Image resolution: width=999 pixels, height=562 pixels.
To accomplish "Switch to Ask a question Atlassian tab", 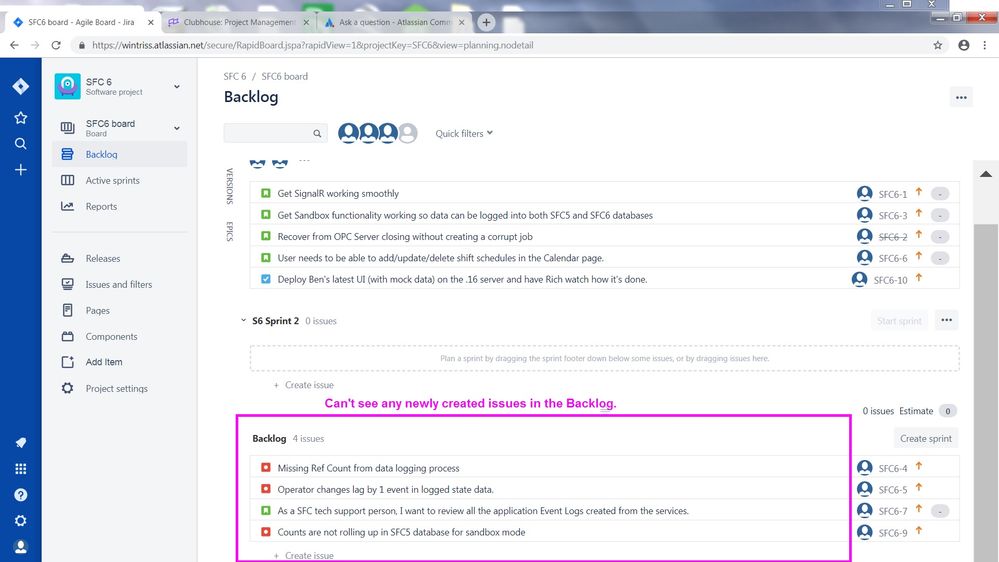I will 394,22.
